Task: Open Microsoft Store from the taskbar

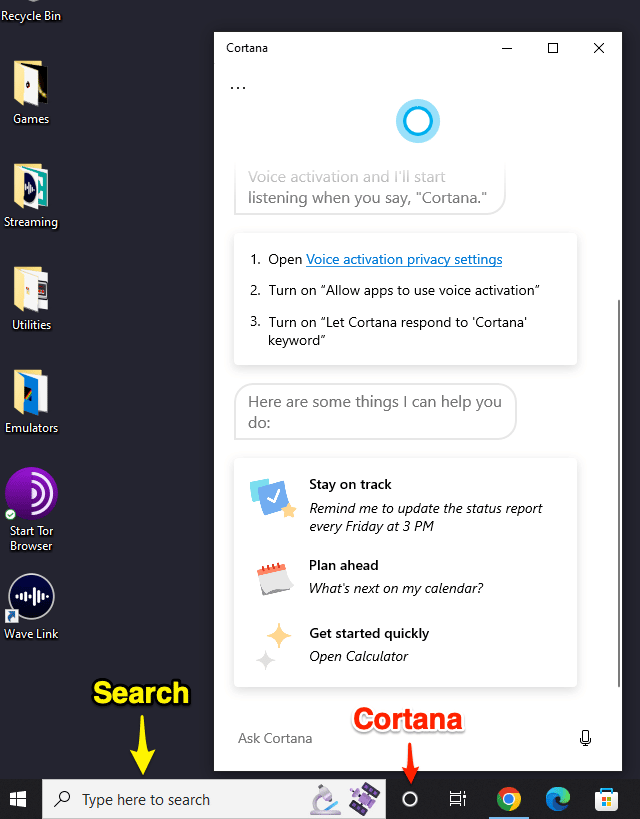Action: (x=606, y=799)
